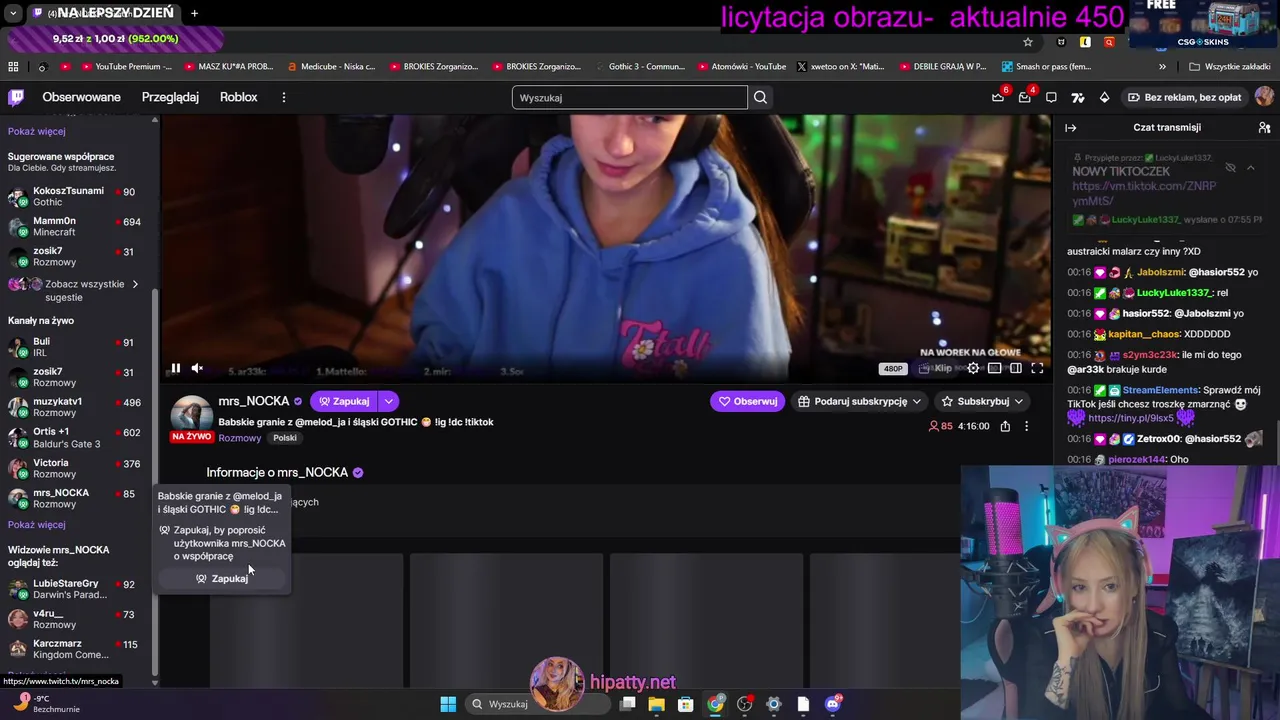Open a new browser tab

[x=194, y=13]
